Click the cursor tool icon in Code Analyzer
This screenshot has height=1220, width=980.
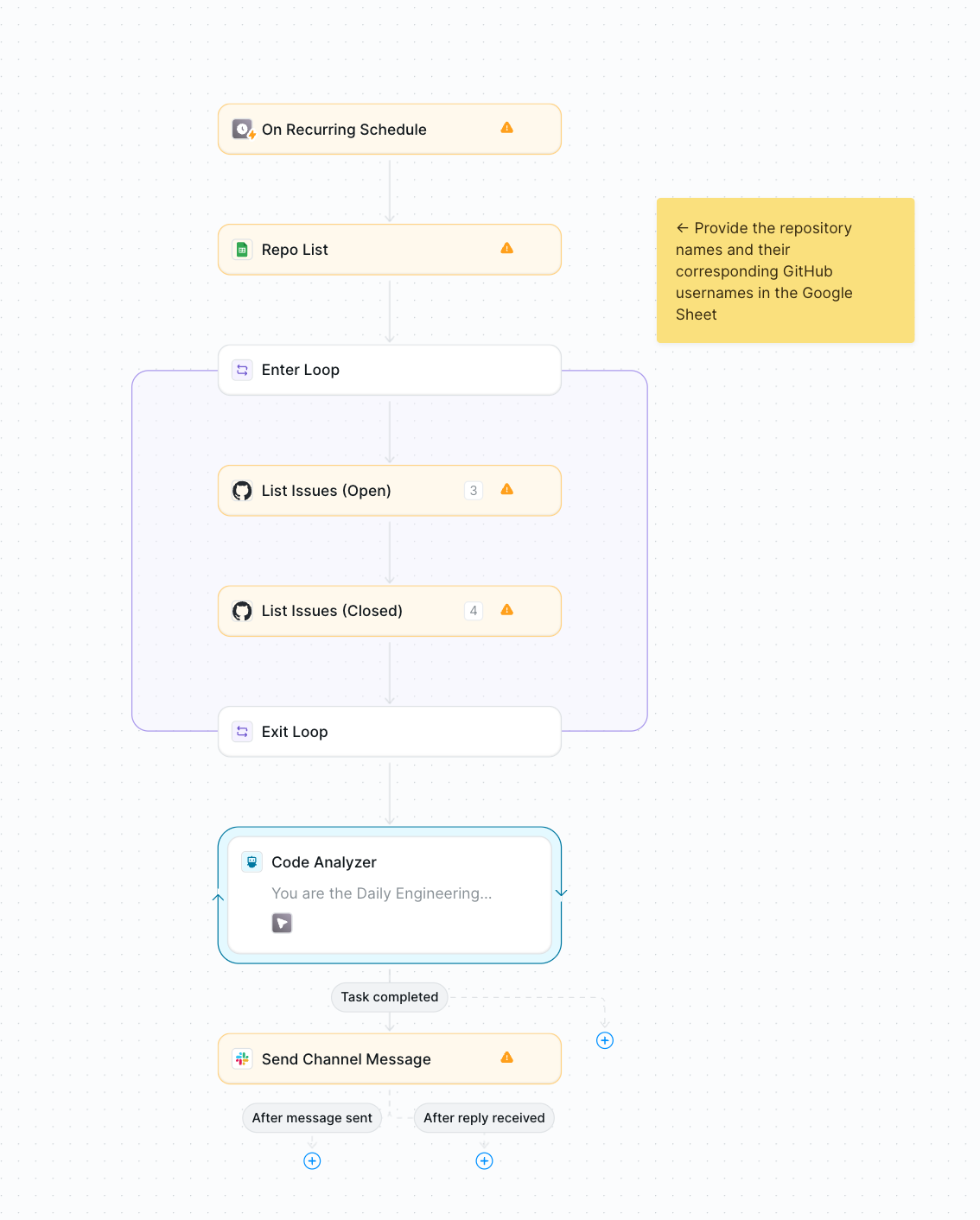coord(282,923)
